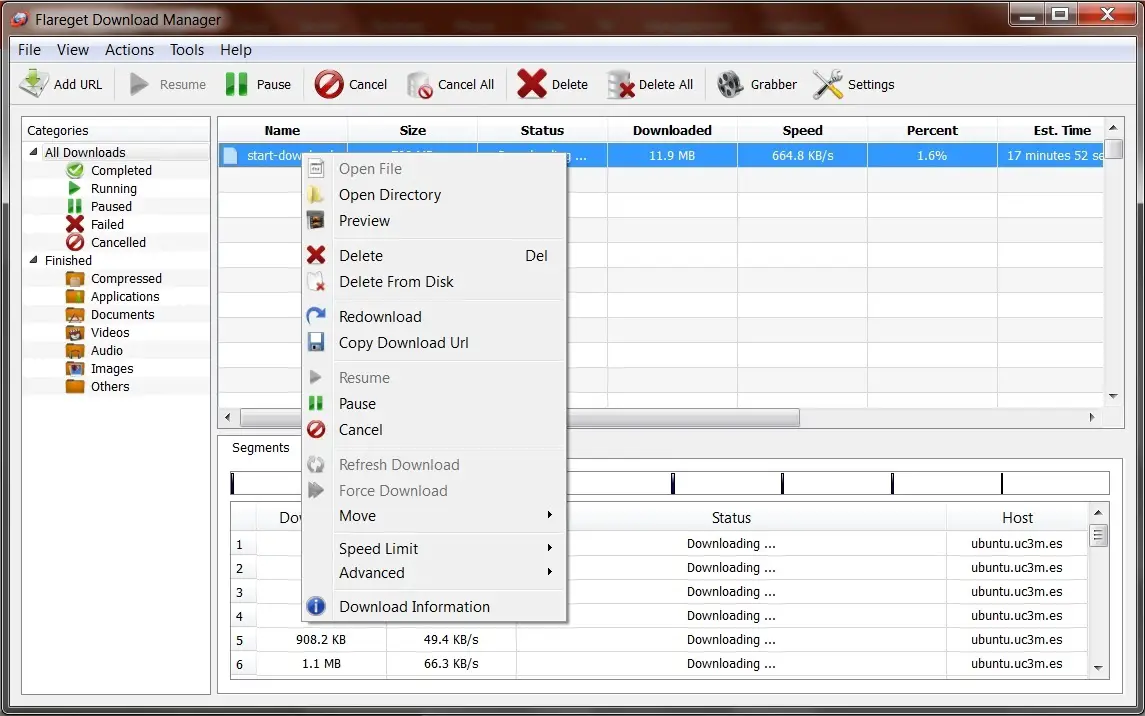Select the Images folder category

pyautogui.click(x=112, y=369)
